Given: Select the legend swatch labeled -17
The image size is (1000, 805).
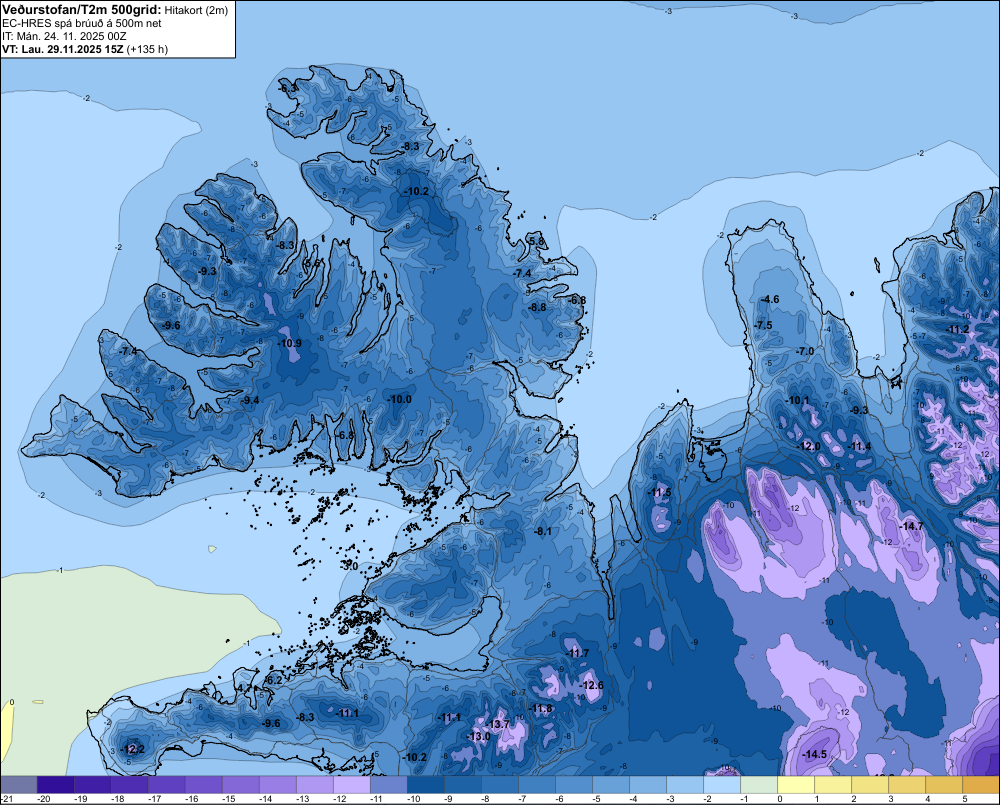Looking at the screenshot, I should point(166,784).
